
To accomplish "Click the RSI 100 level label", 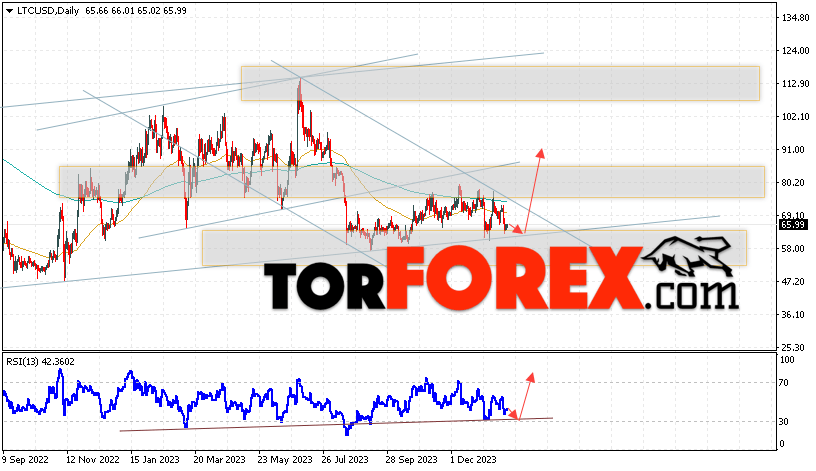I will [x=787, y=360].
